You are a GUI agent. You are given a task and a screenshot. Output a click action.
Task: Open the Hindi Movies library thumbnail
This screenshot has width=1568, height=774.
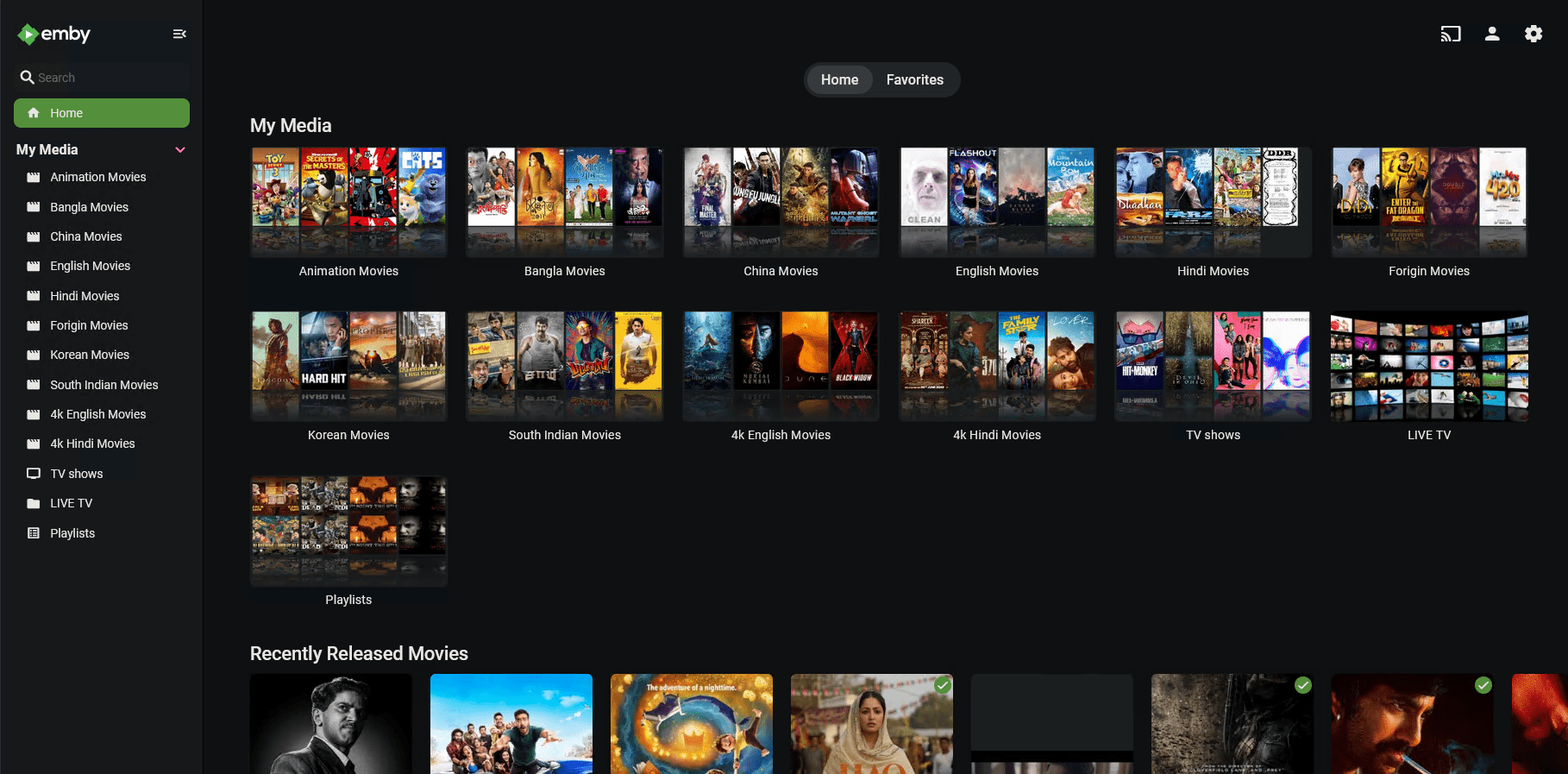tap(1213, 202)
